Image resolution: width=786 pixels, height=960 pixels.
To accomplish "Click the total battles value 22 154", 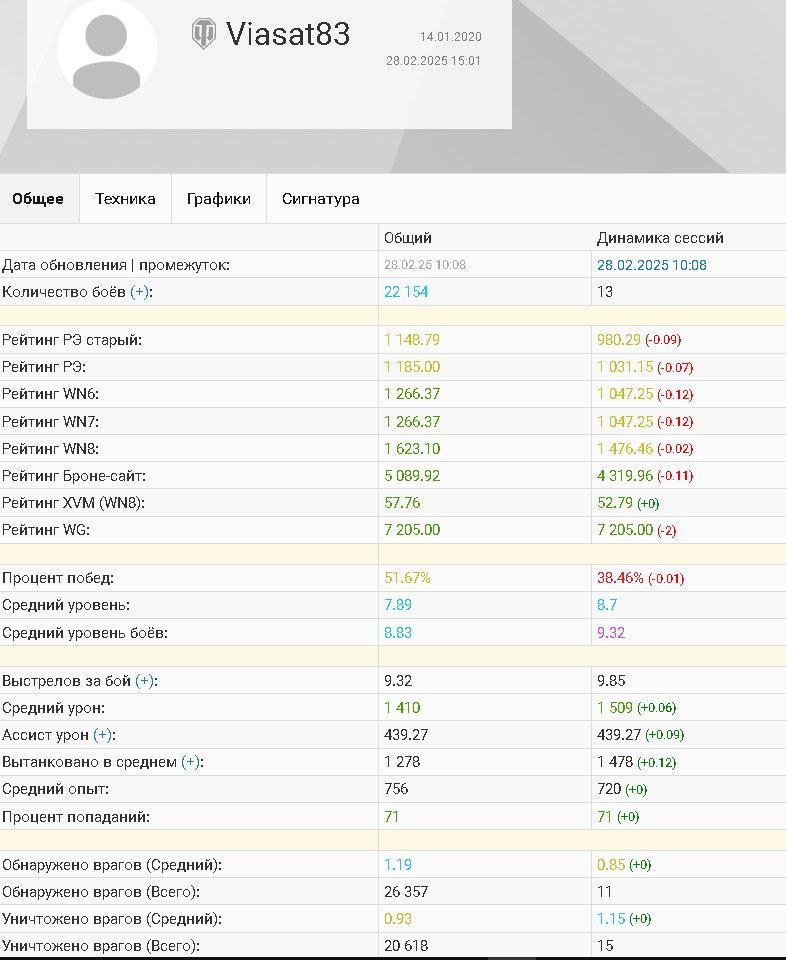I will 406,292.
